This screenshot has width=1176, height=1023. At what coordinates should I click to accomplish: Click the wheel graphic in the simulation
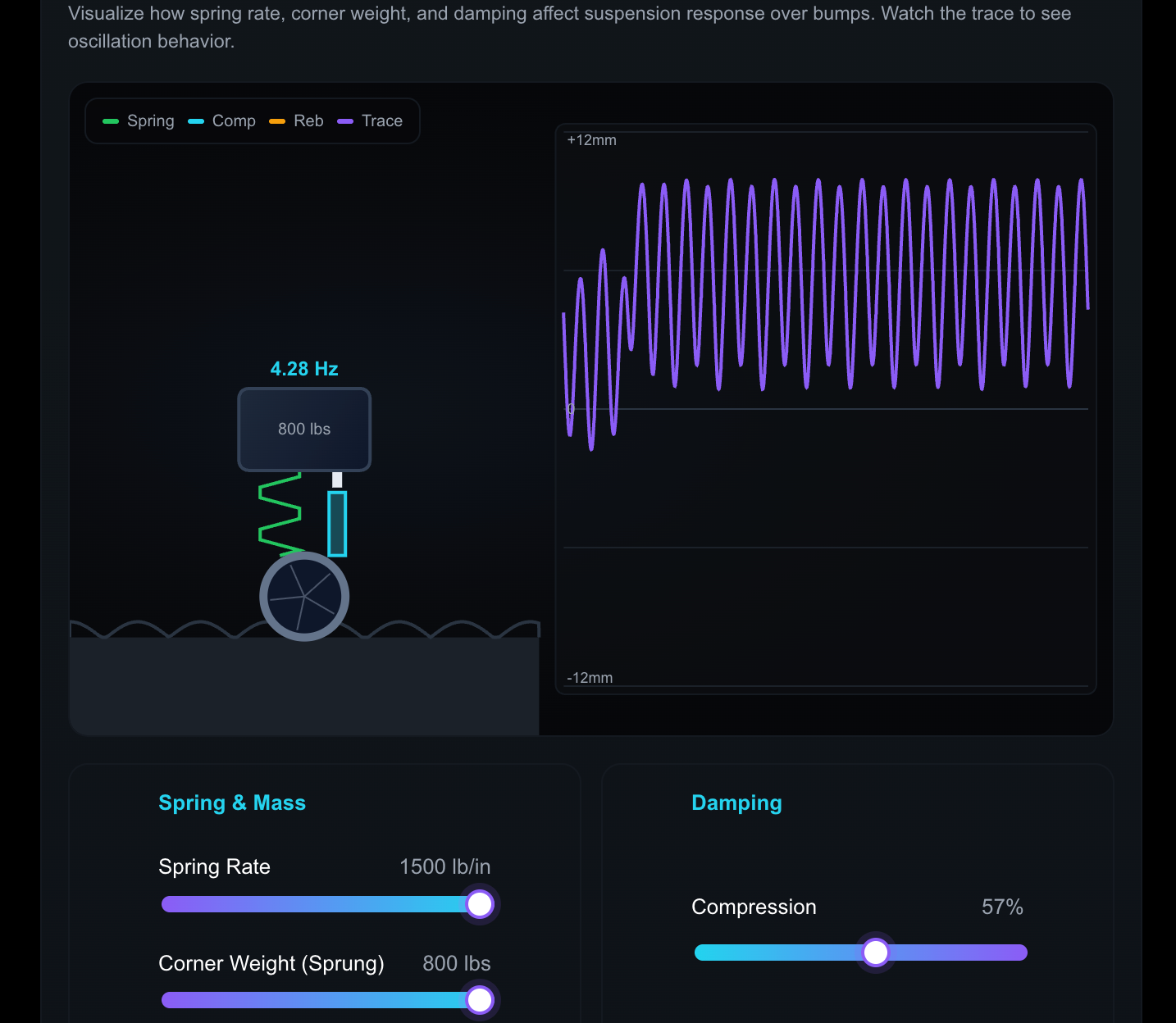[303, 596]
